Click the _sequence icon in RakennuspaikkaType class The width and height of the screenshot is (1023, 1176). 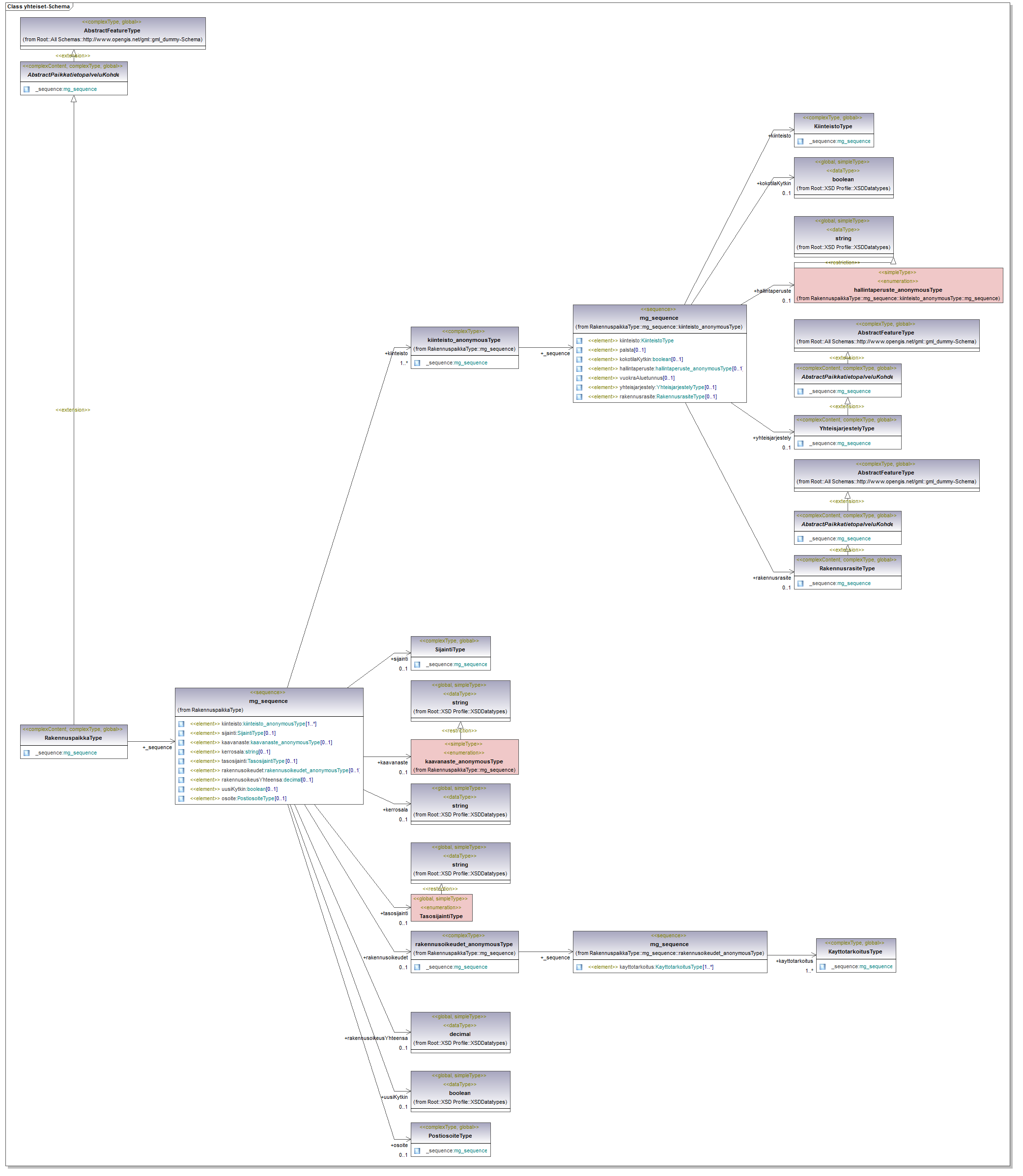26,754
